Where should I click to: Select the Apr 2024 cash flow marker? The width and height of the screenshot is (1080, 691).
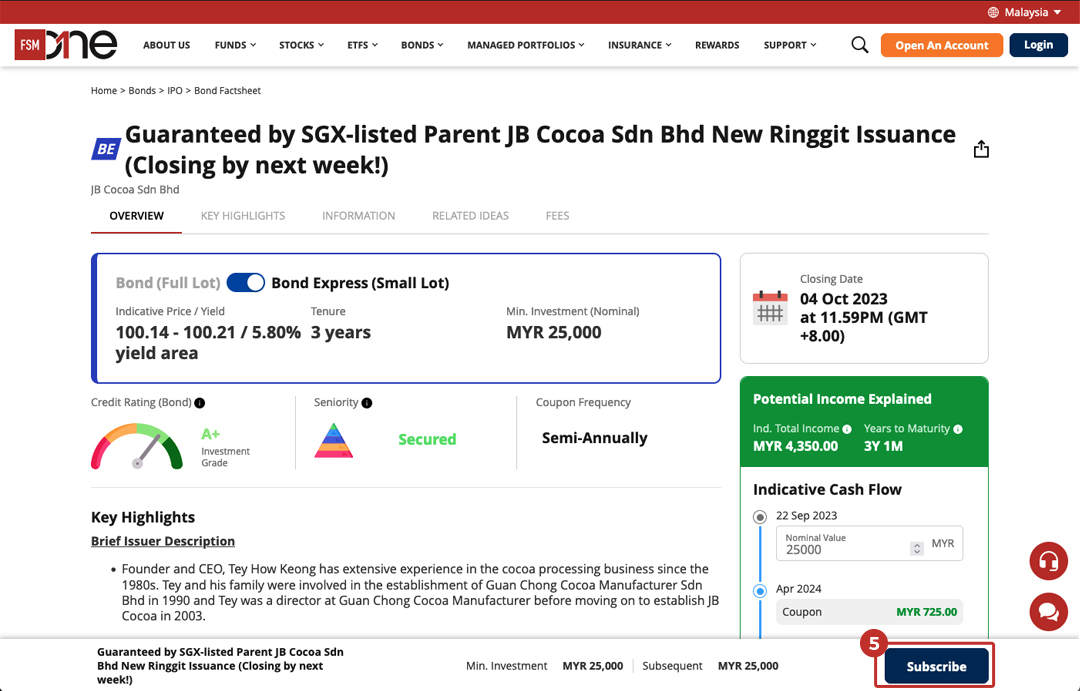click(x=760, y=591)
